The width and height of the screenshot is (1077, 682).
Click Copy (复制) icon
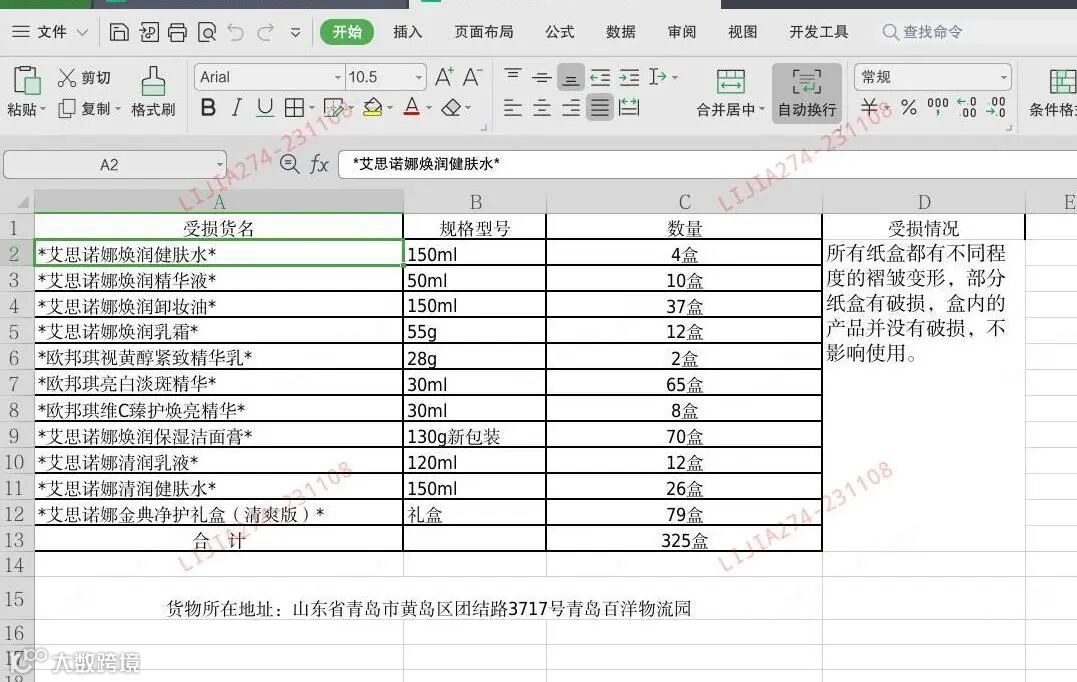(67, 109)
